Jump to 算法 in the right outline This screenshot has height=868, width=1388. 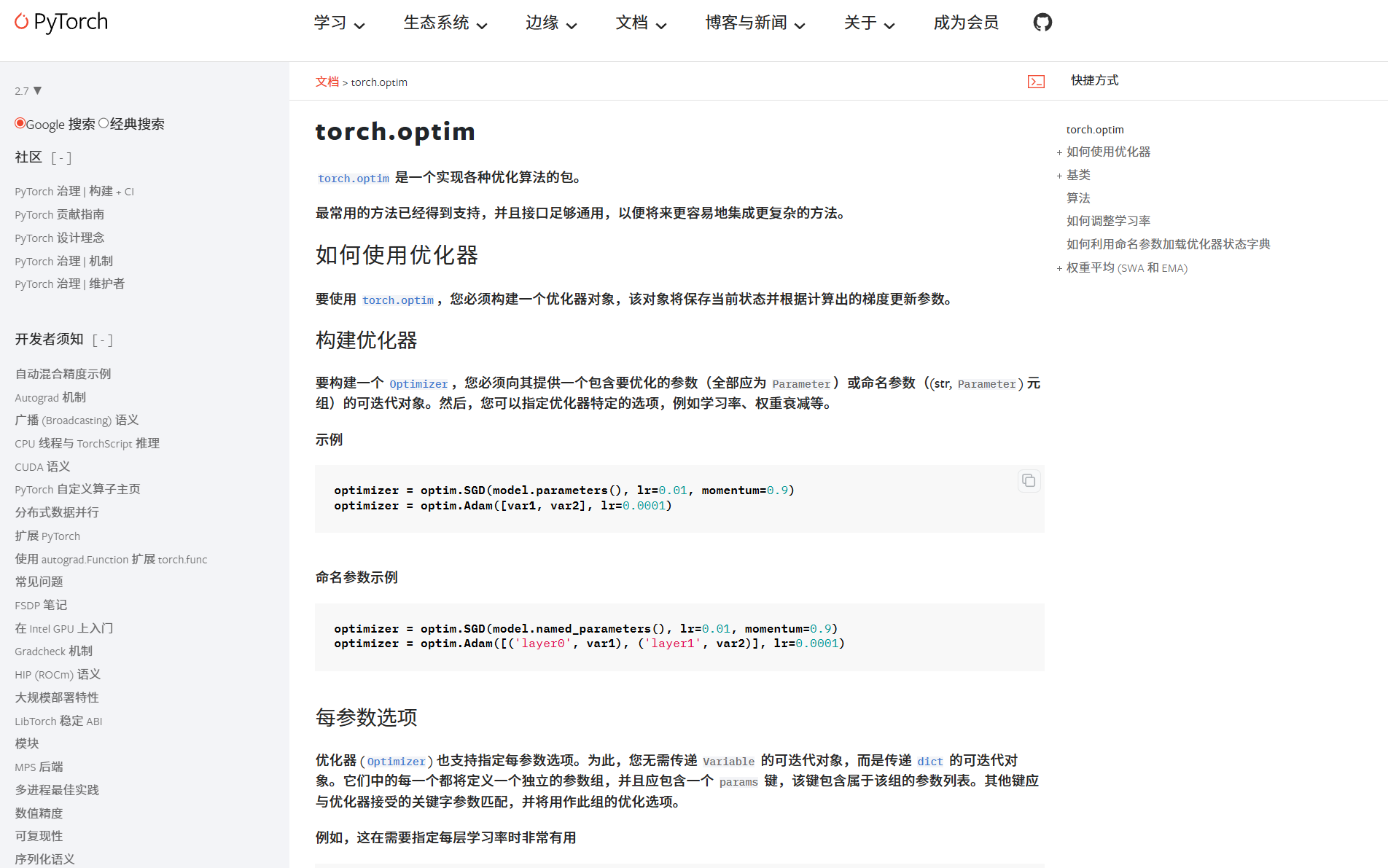[x=1078, y=198]
